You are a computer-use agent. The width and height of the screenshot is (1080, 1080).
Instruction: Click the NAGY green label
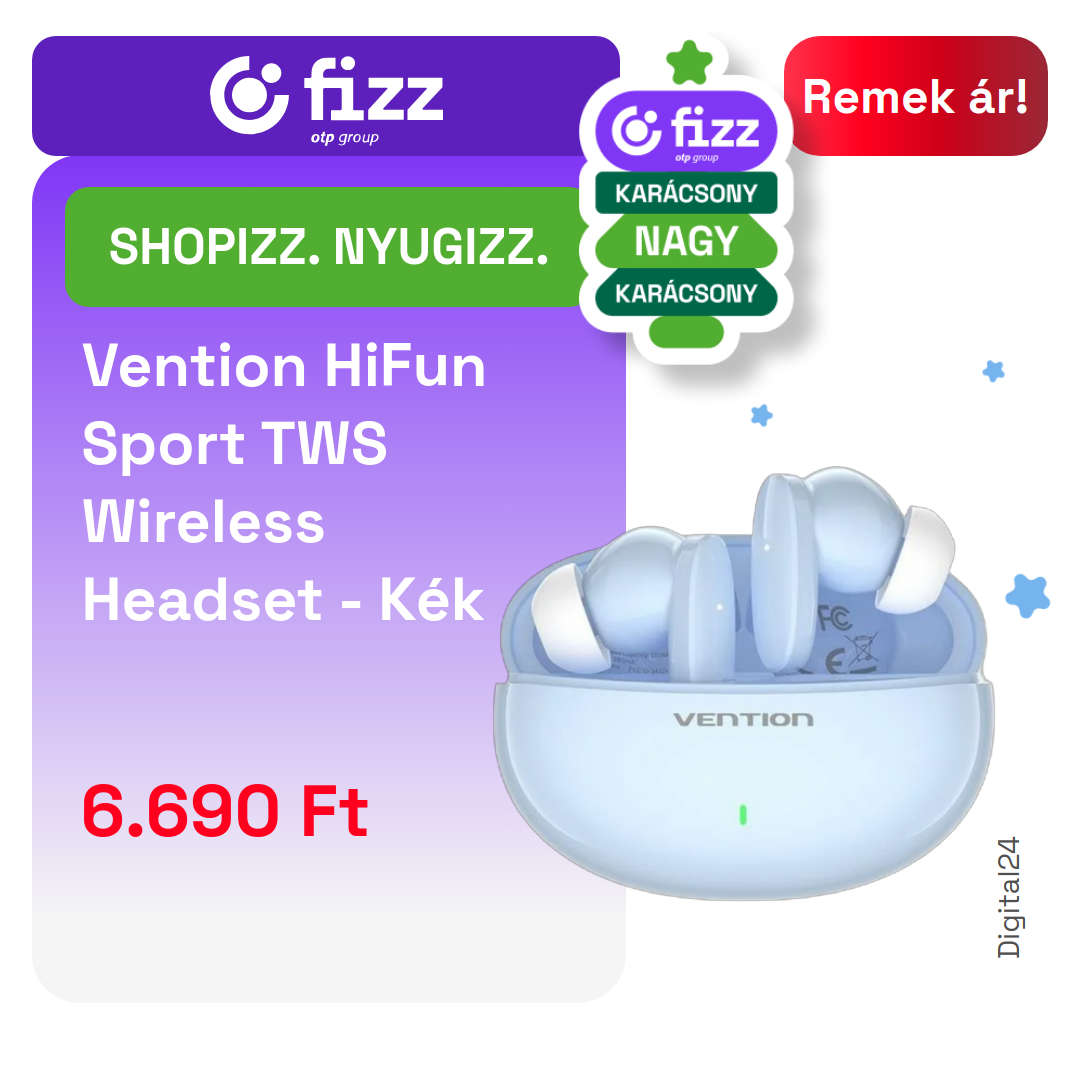(x=686, y=241)
